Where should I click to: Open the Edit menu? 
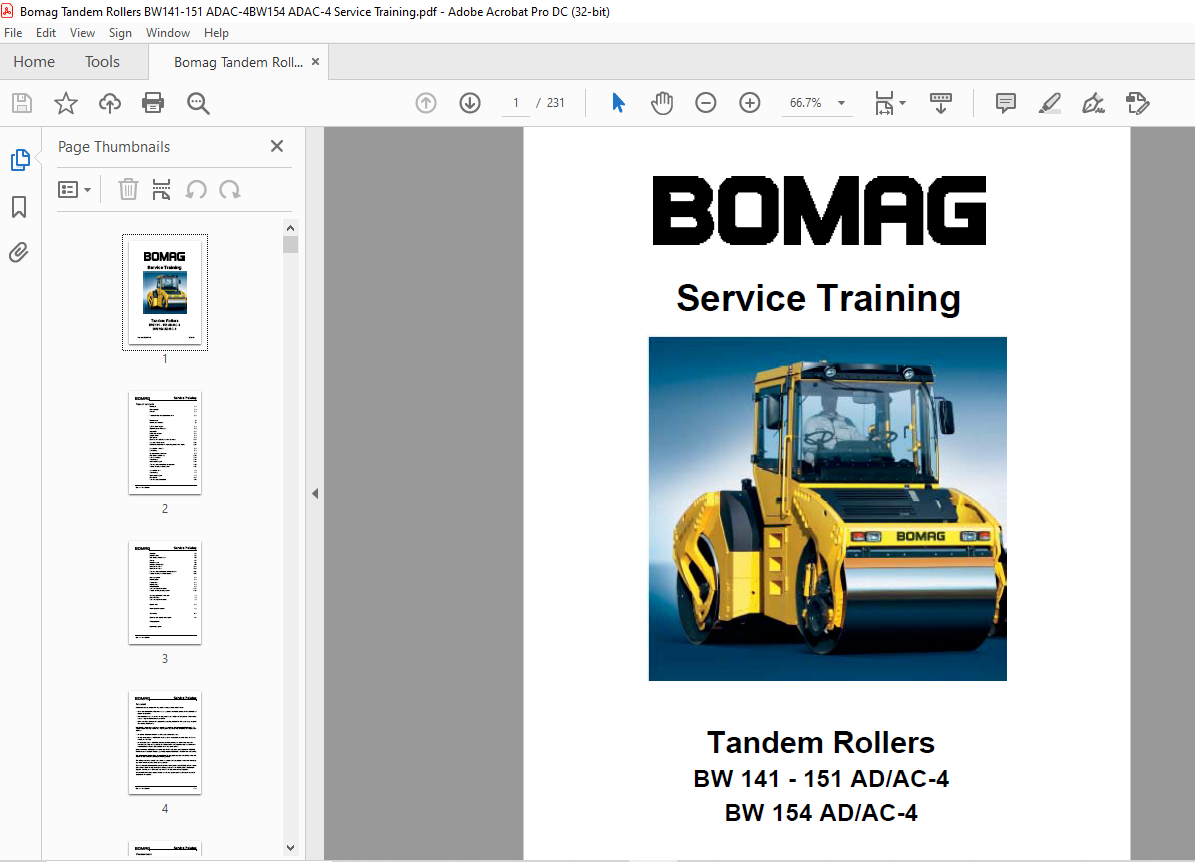click(x=46, y=33)
